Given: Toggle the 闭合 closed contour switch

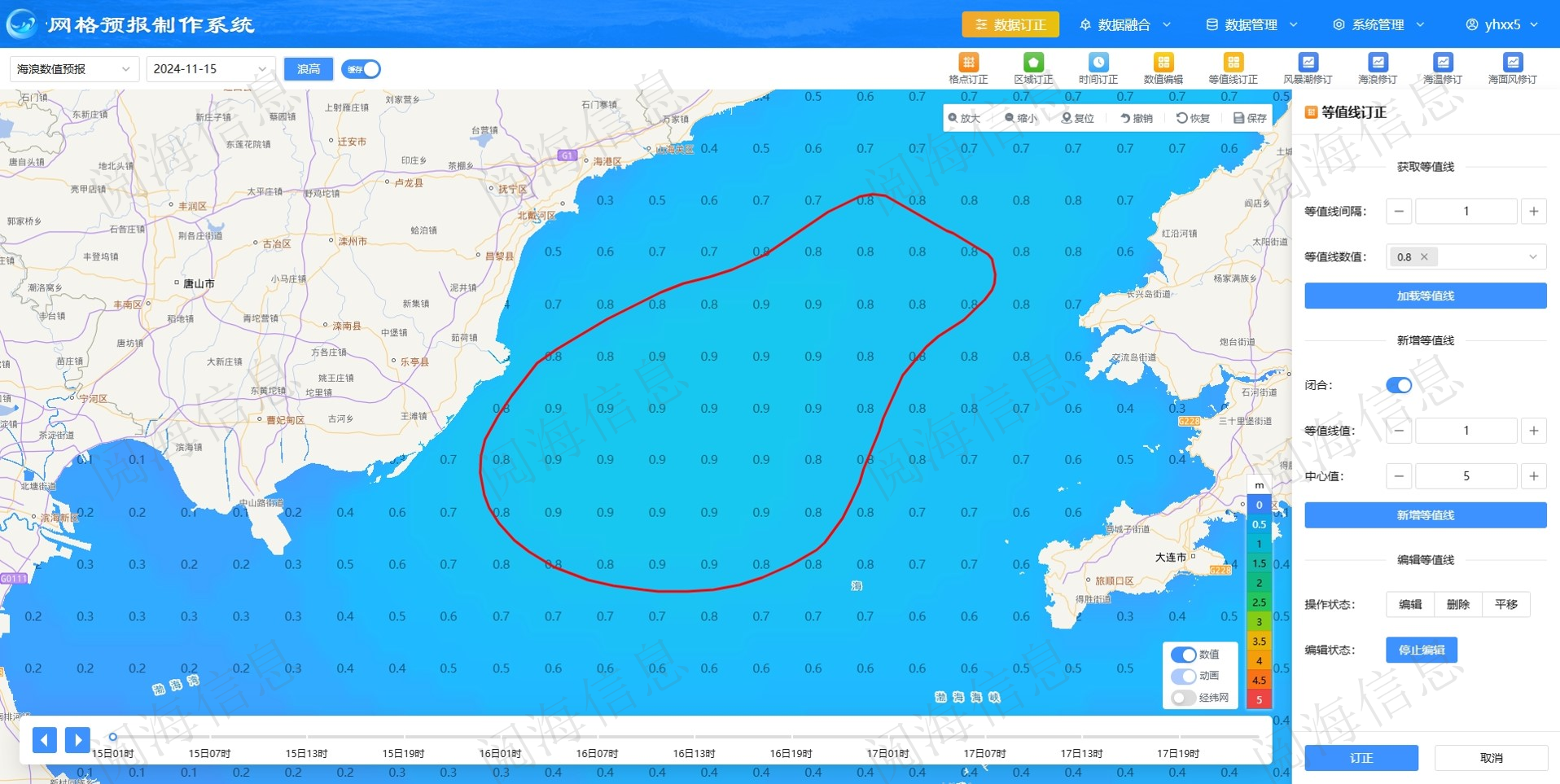Looking at the screenshot, I should pos(1399,385).
